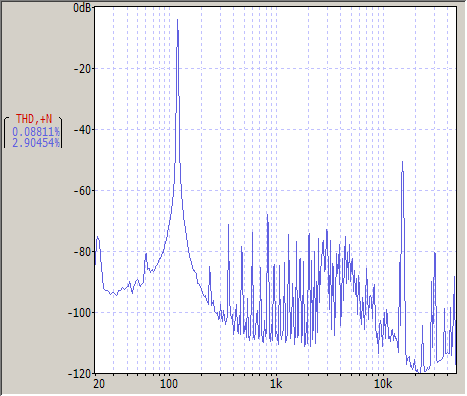Click the -120 dB axis label

coord(79,374)
